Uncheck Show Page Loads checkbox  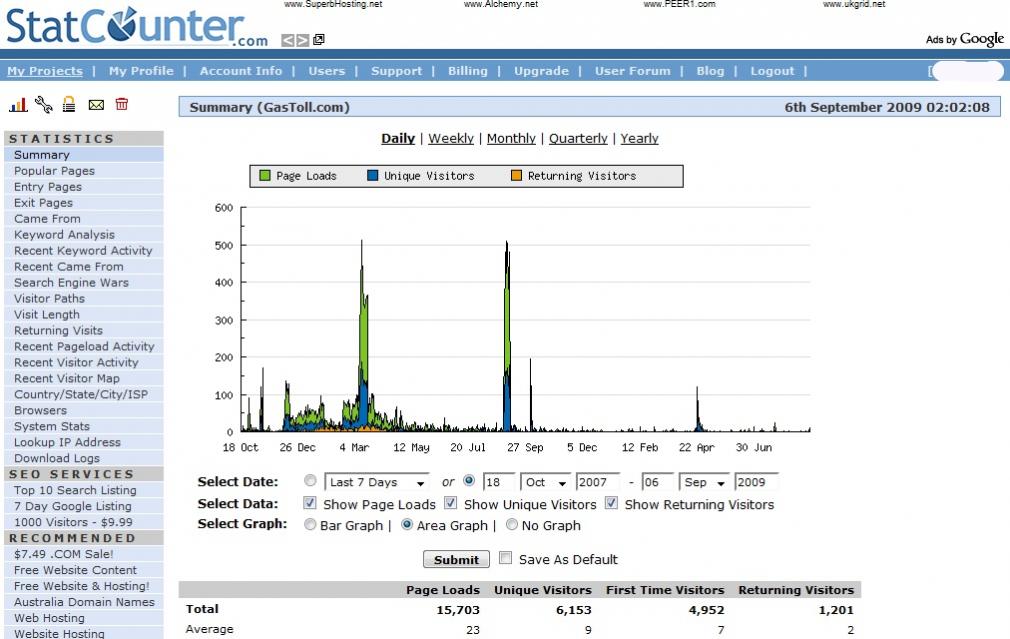[x=310, y=504]
